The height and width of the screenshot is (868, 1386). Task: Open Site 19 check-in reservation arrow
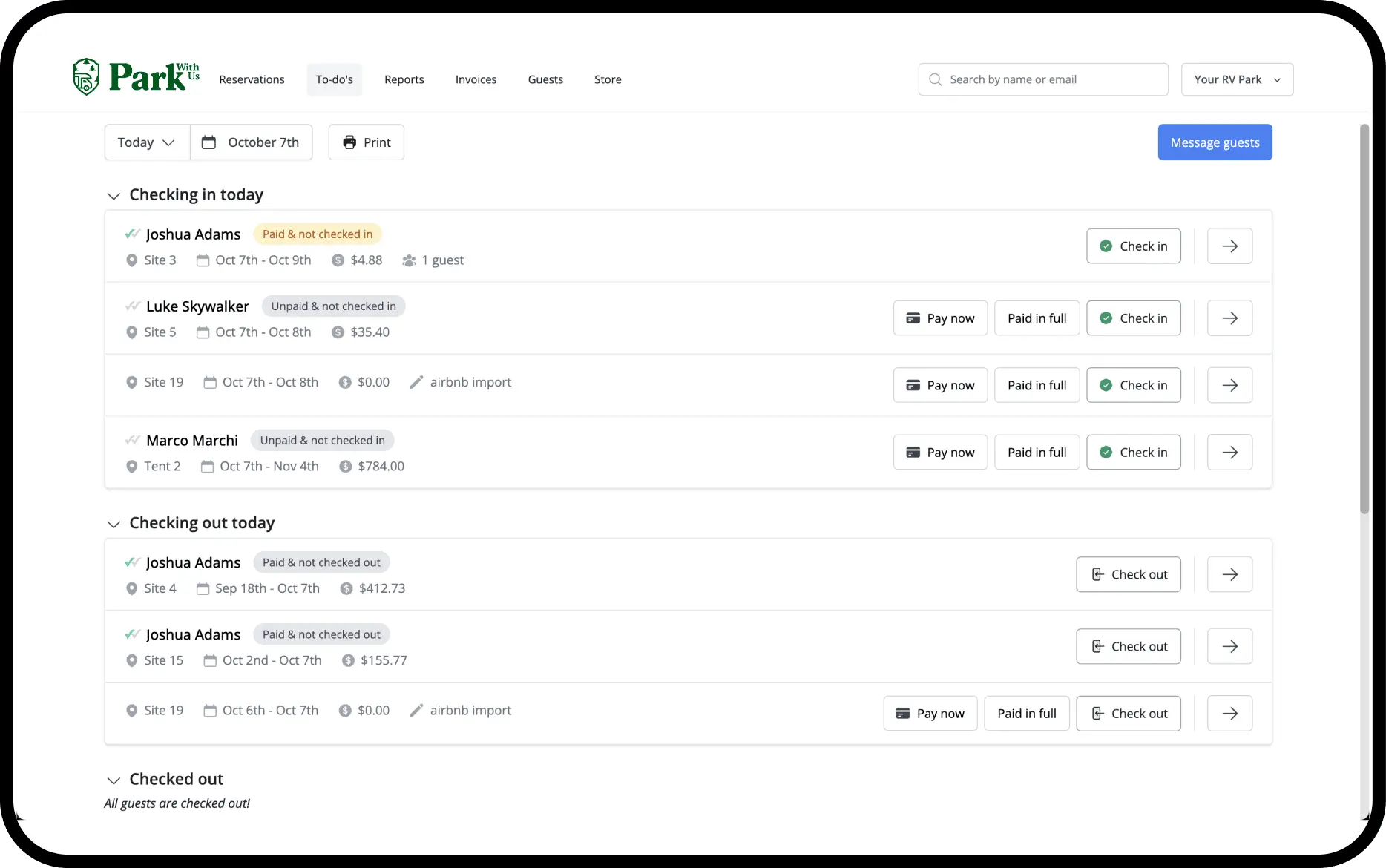point(1229,385)
